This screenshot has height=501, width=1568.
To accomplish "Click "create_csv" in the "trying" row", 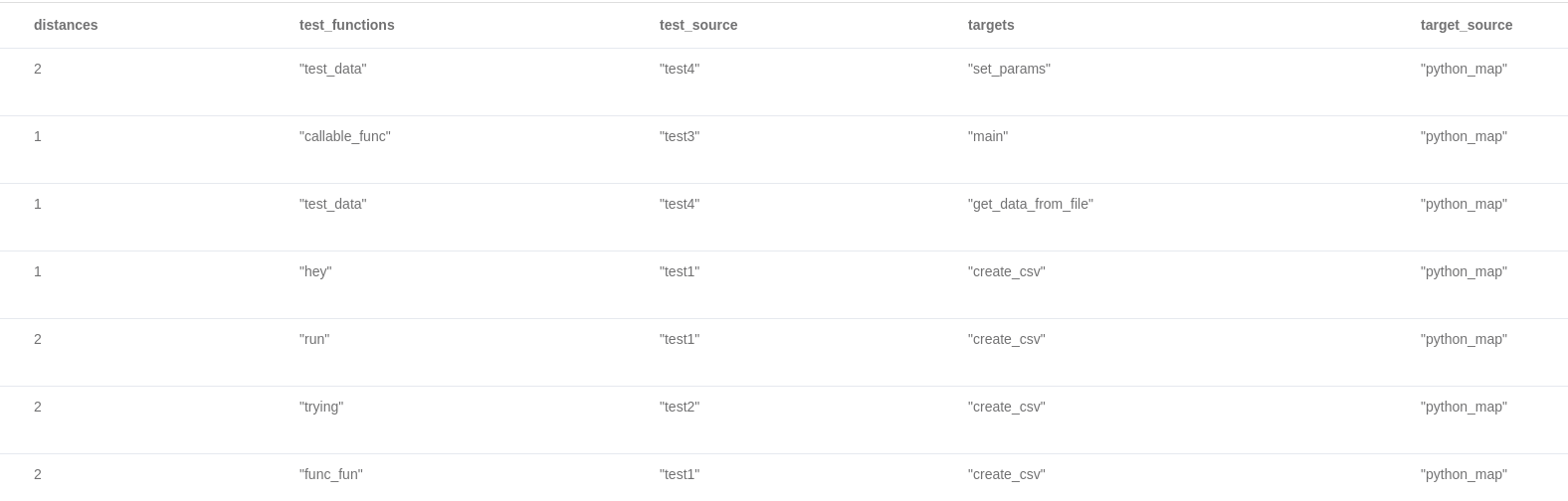I will coord(1006,407).
